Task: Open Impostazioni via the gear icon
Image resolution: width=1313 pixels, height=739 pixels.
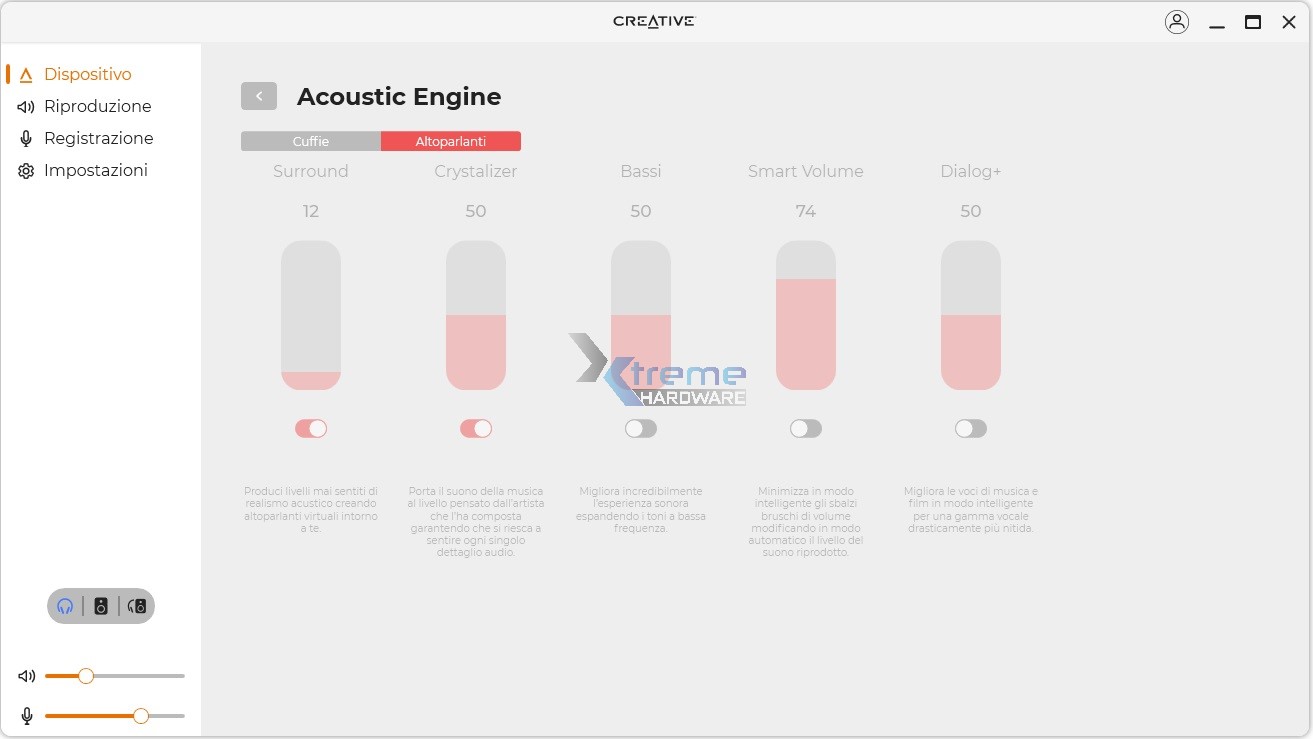Action: coord(25,170)
